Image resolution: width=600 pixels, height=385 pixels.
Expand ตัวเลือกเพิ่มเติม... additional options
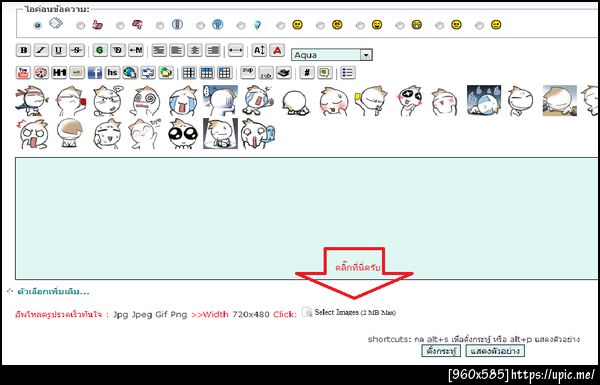pos(53,292)
